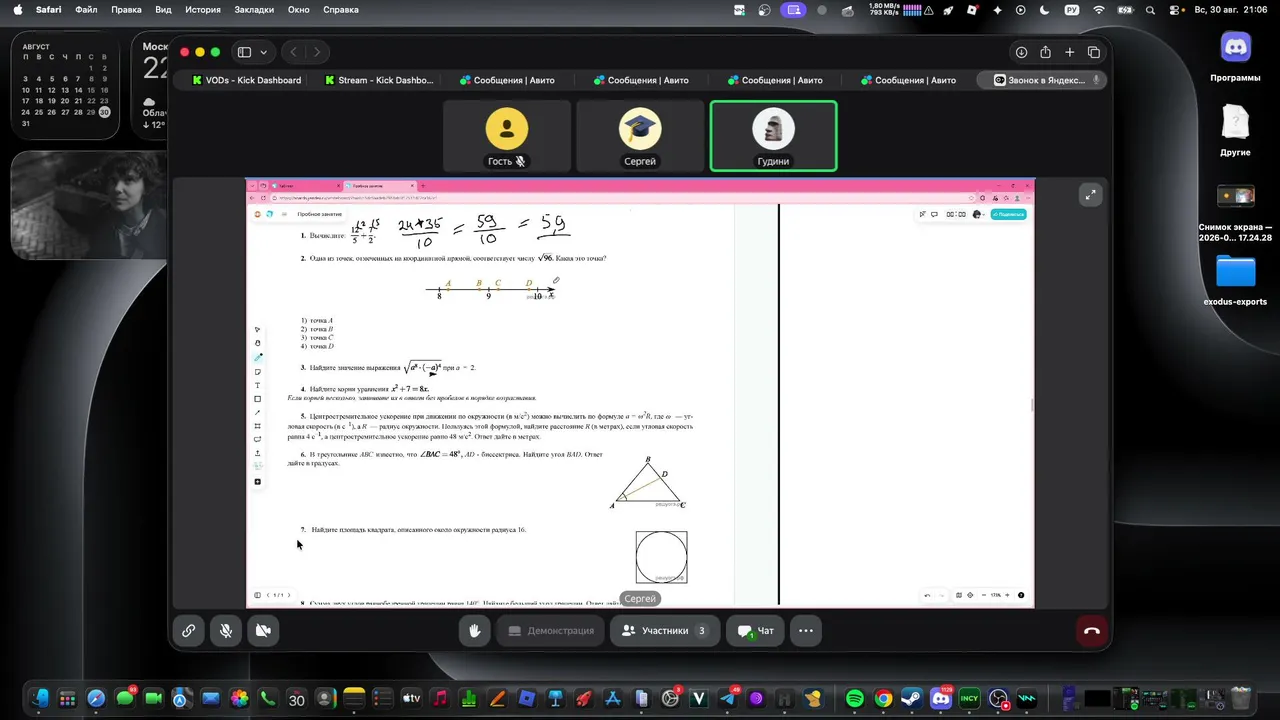Toggle the Safari sidebar
This screenshot has width=1280, height=720.
click(244, 52)
